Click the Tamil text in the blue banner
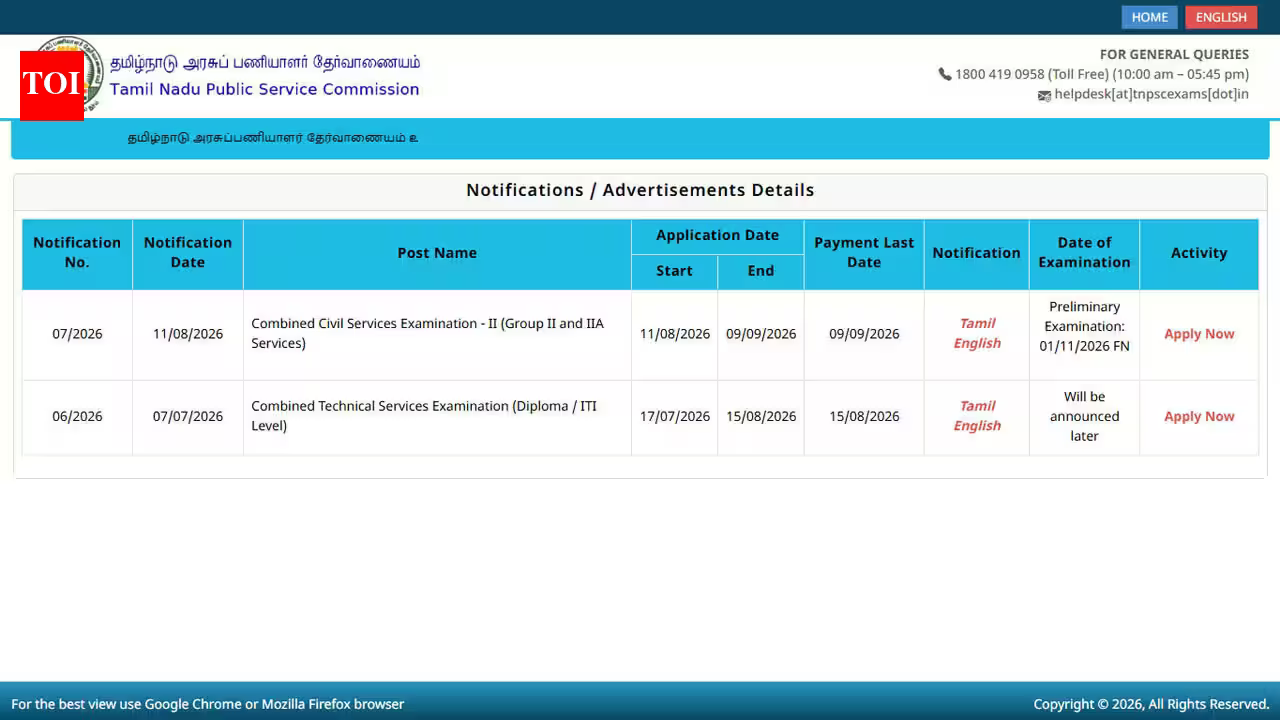This screenshot has width=1280, height=720. click(x=273, y=138)
